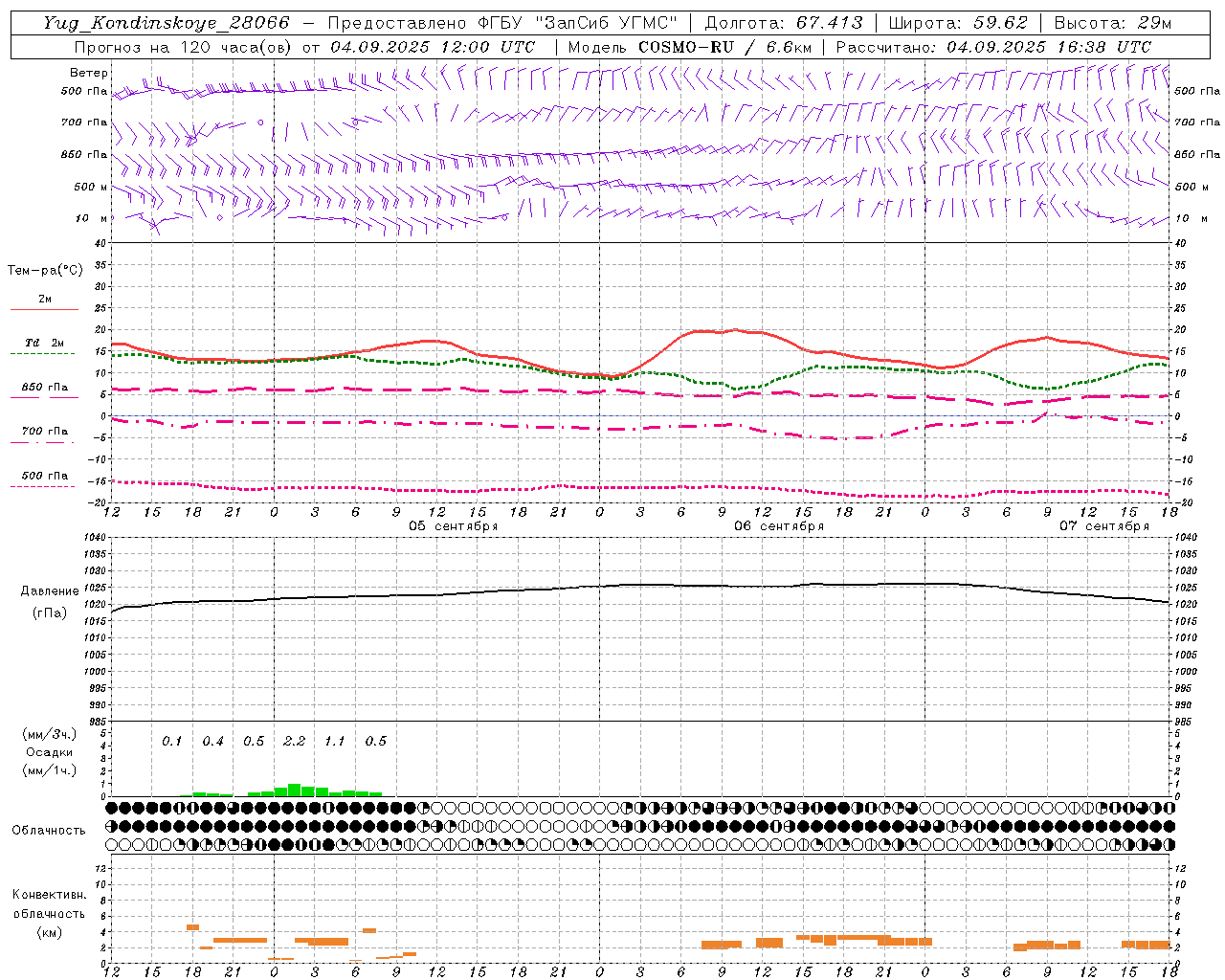The image size is (1225, 980).
Task: Select the latitude value Широта: 59.62
Action: (x=958, y=23)
